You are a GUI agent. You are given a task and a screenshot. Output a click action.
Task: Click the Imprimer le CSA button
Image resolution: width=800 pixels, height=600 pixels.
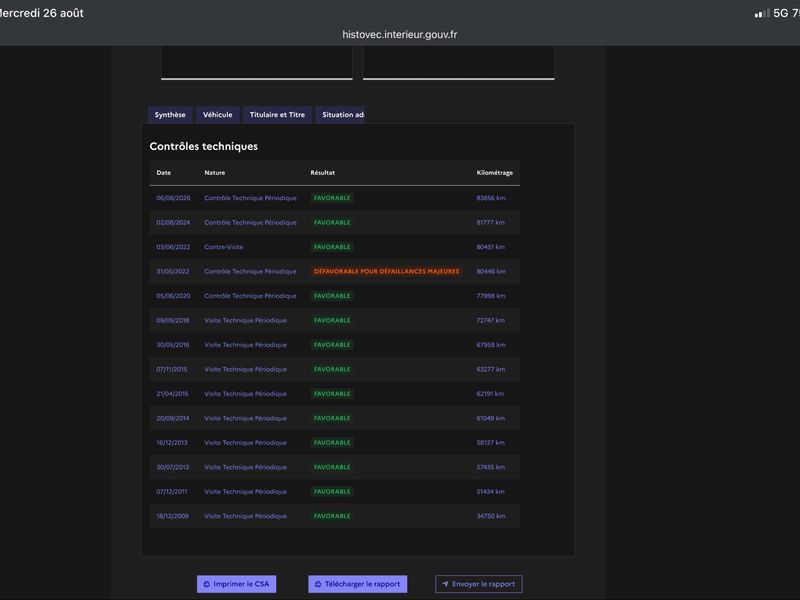point(236,584)
